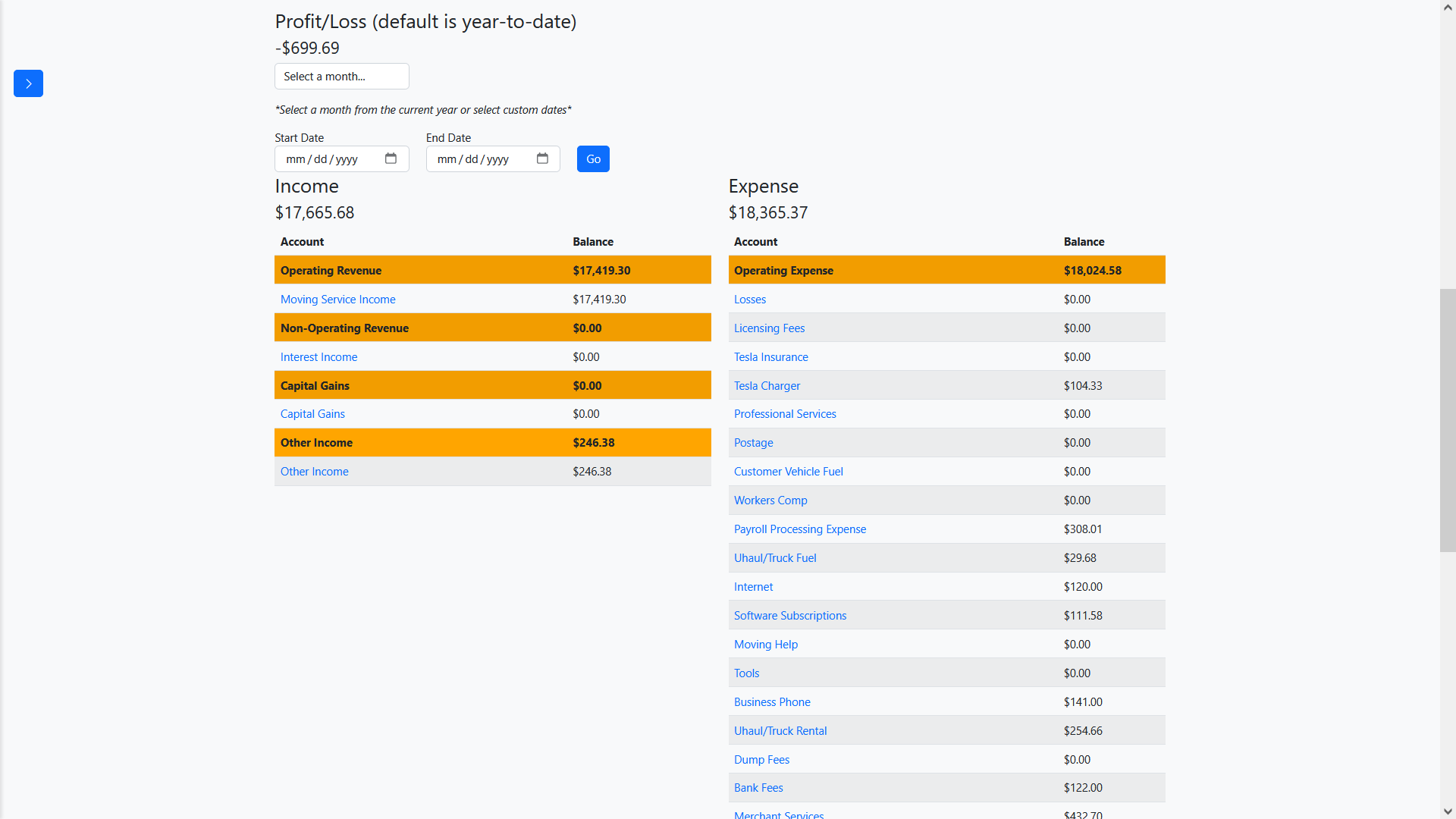Viewport: 1456px width, 819px height.
Task: Click the scroll-up arrow on the scrollbar
Action: [1448, 6]
